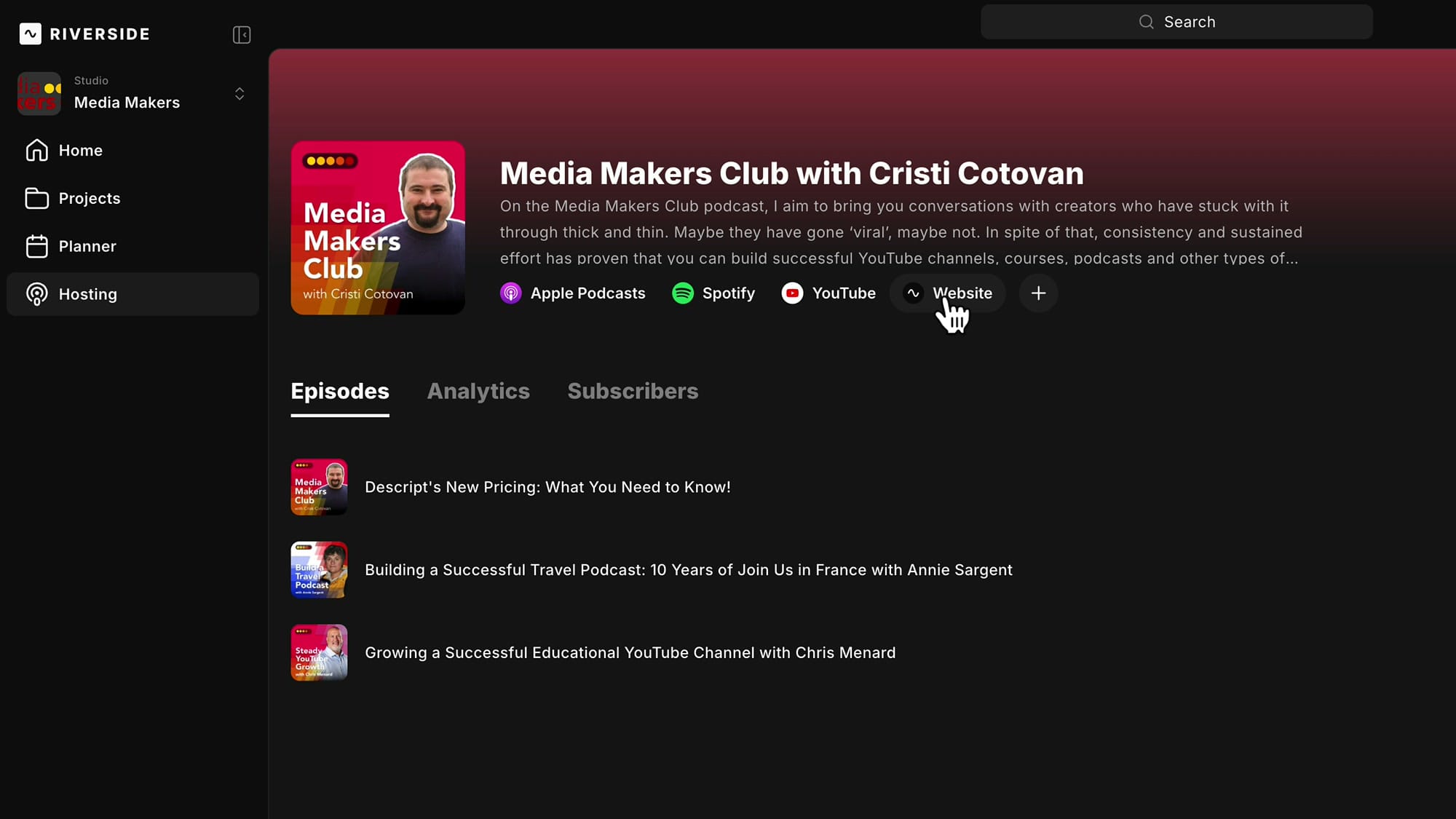
Task: Click the add platform plus button
Action: 1038,293
